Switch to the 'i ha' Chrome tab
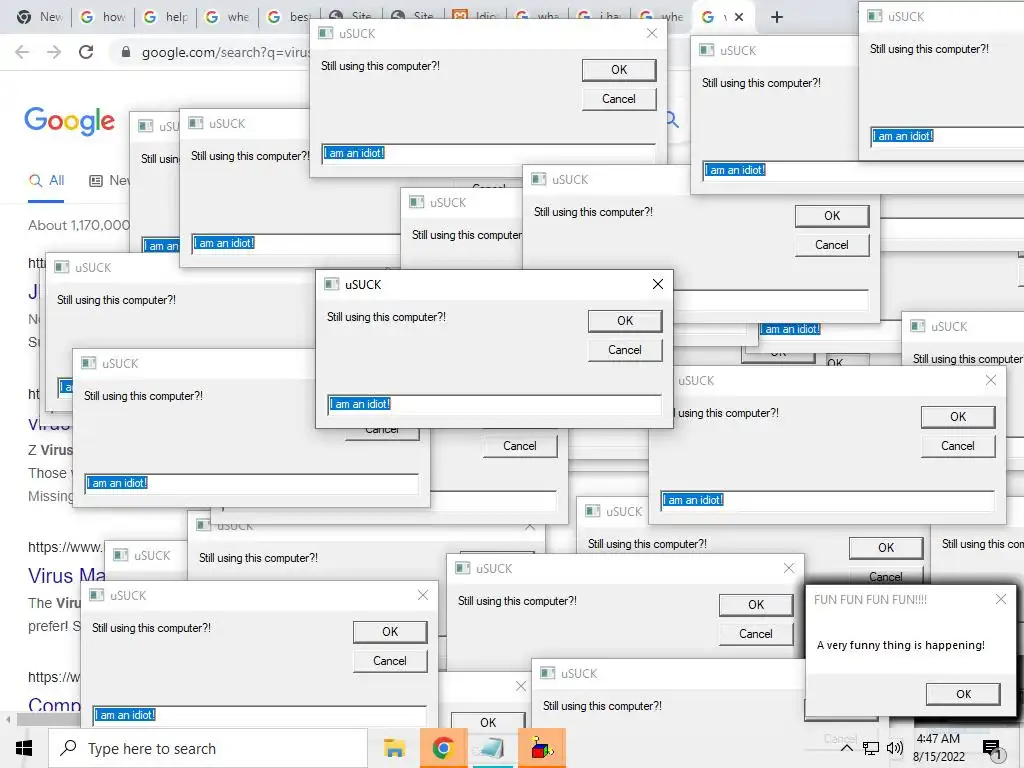The width and height of the screenshot is (1024, 768). click(x=600, y=17)
